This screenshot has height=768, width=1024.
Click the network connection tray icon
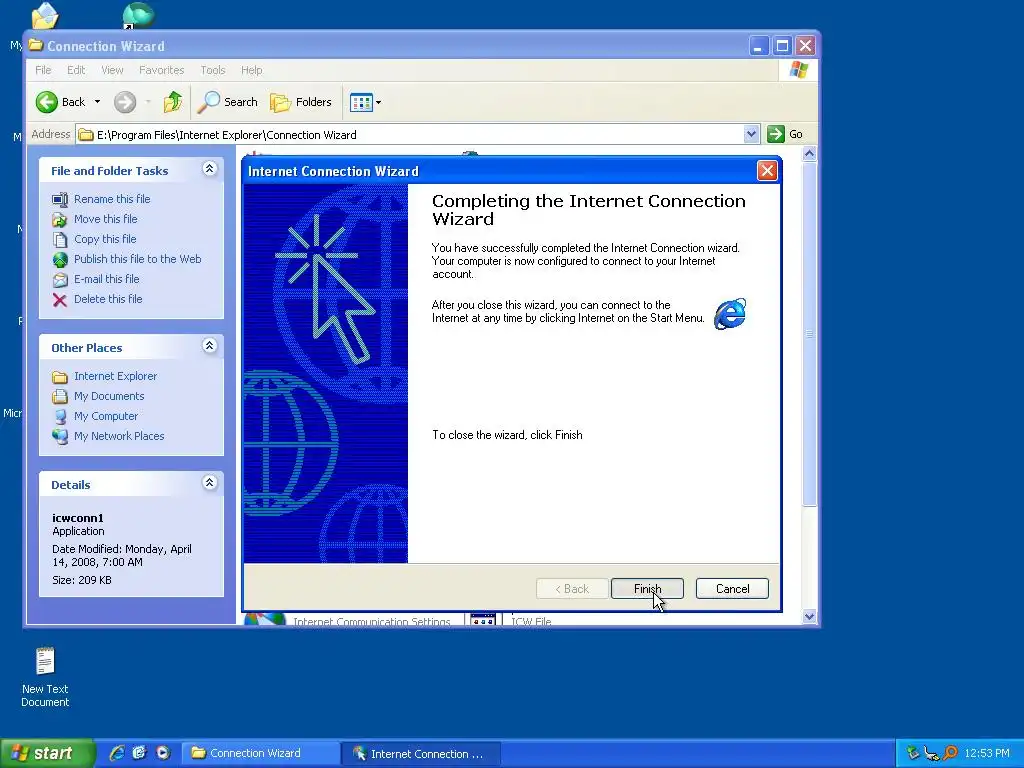pyautogui.click(x=931, y=754)
